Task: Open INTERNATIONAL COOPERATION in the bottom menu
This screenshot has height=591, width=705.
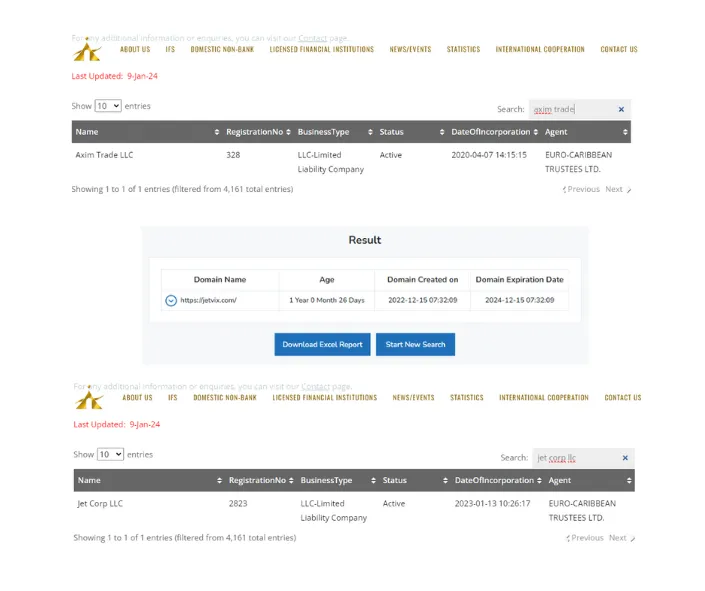Action: [544, 398]
